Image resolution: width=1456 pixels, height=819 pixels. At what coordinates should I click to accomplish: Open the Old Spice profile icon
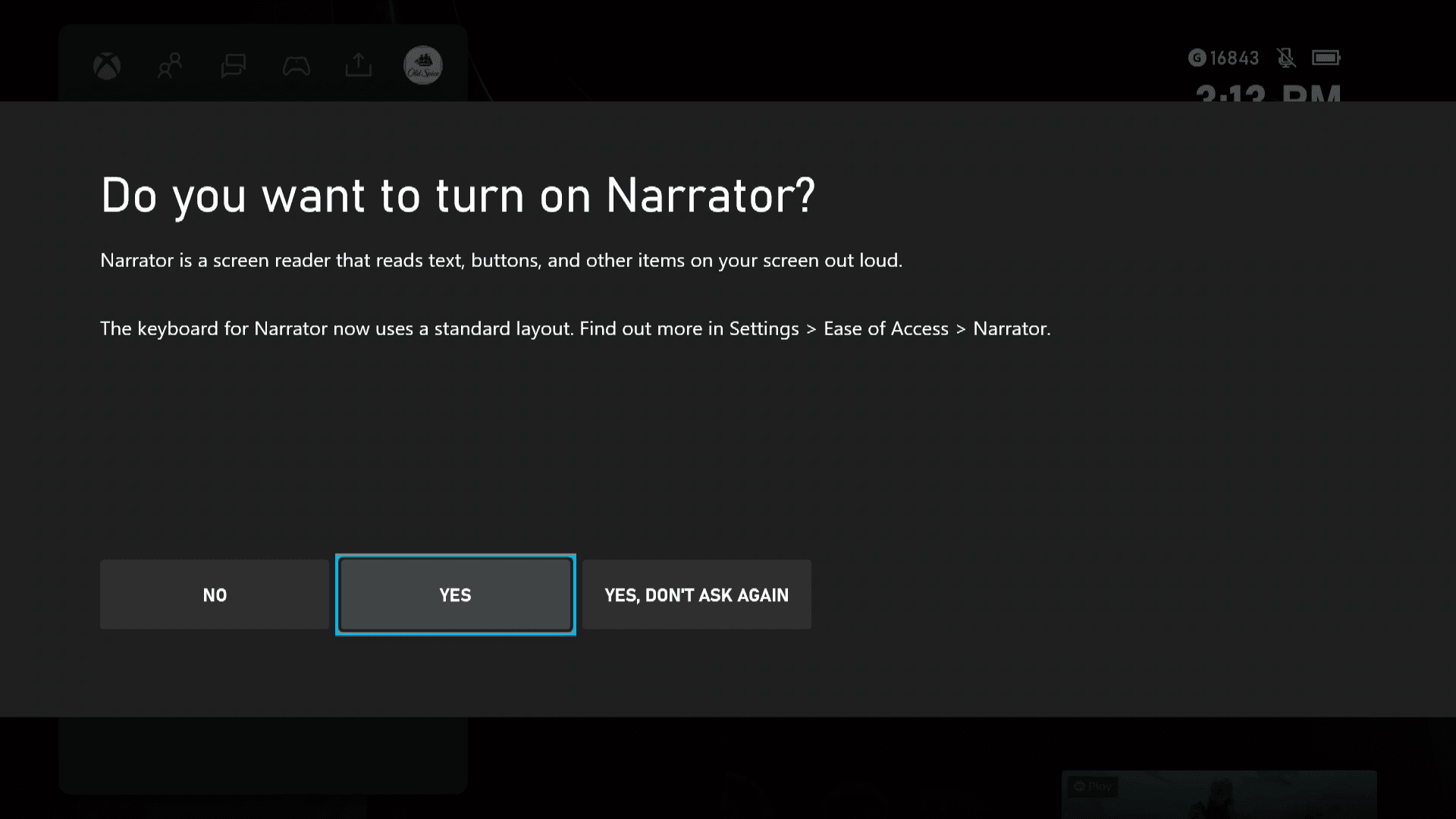422,65
